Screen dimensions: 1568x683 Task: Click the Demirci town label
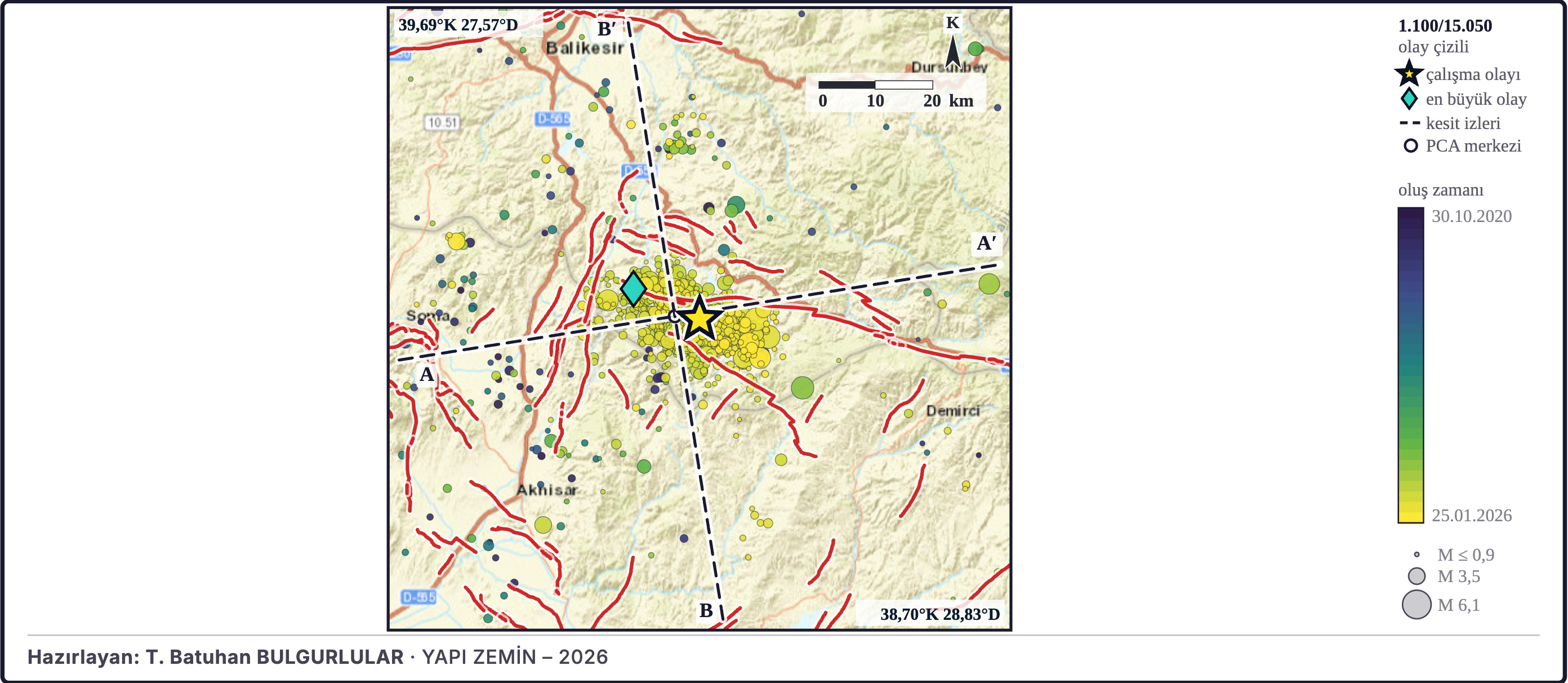pyautogui.click(x=953, y=411)
